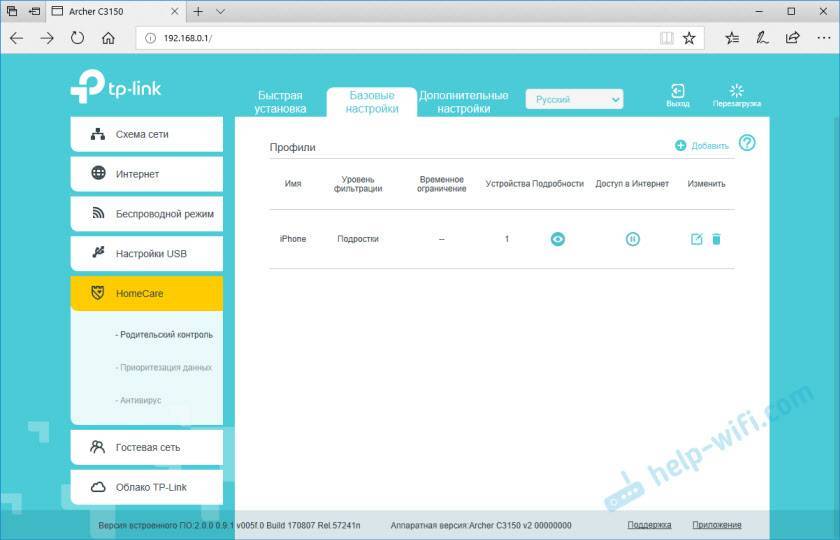Click Добавить to add a profile
Viewport: 840px width, 540px height.
tap(702, 146)
